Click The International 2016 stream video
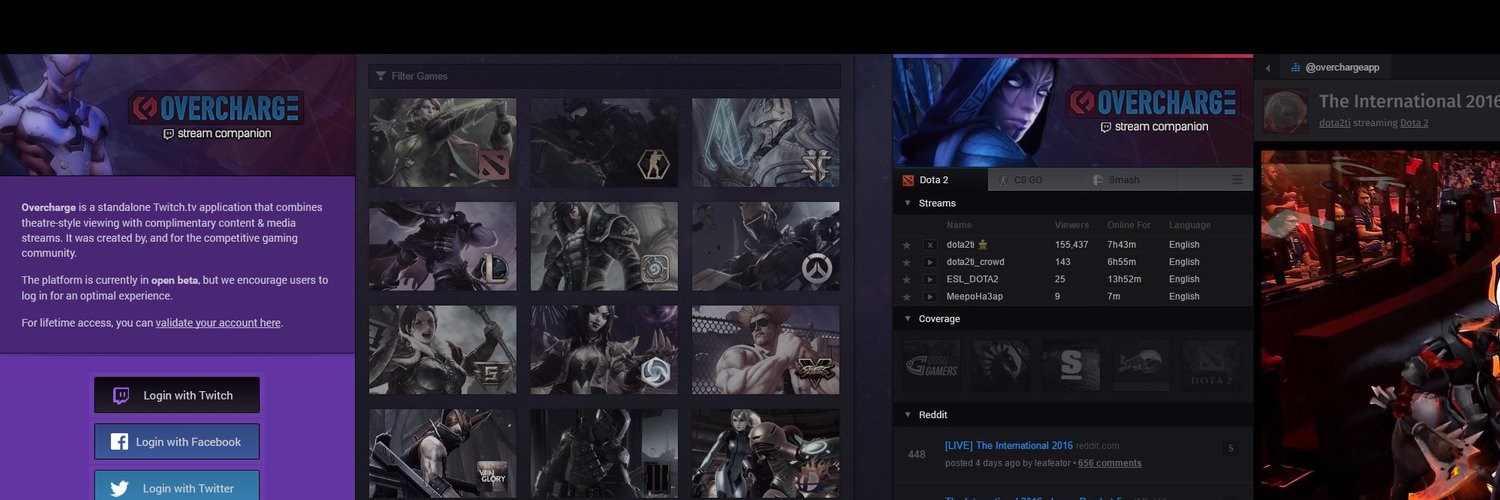 pyautogui.click(x=1380, y=325)
